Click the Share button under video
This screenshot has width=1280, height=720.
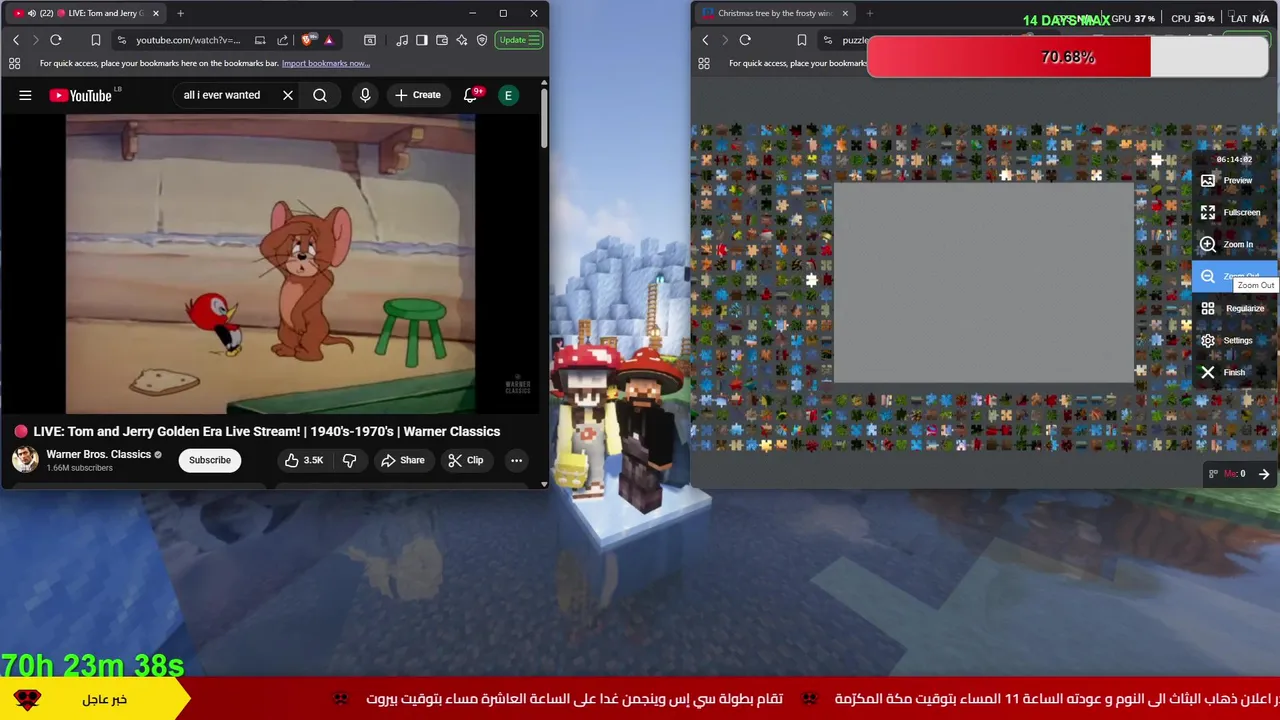coord(402,460)
